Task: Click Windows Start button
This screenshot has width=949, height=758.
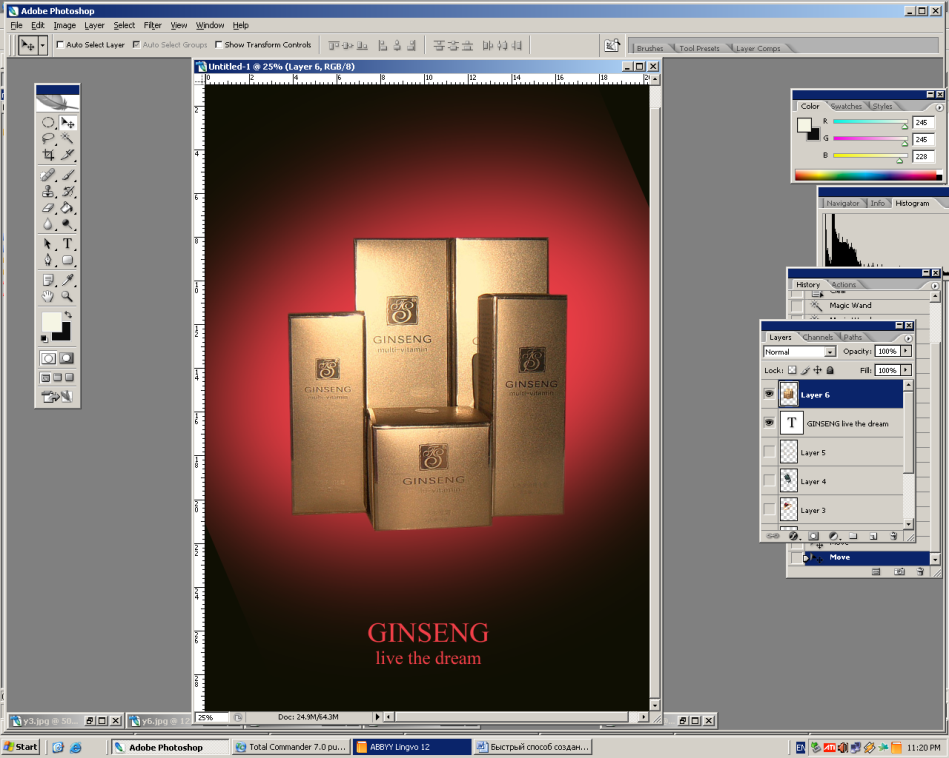Action: [x=21, y=747]
